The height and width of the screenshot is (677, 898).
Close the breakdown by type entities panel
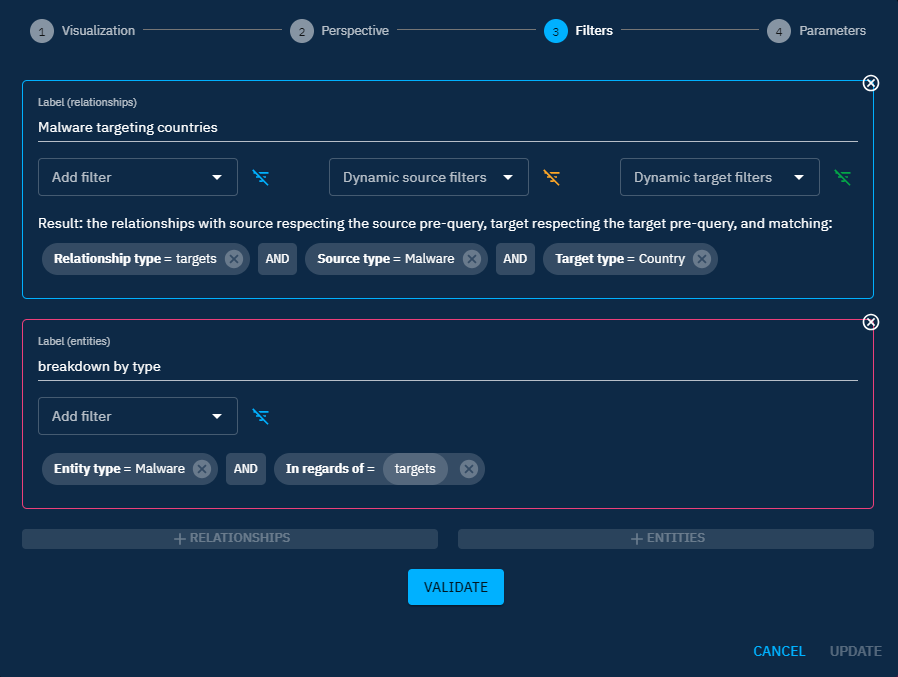point(871,322)
